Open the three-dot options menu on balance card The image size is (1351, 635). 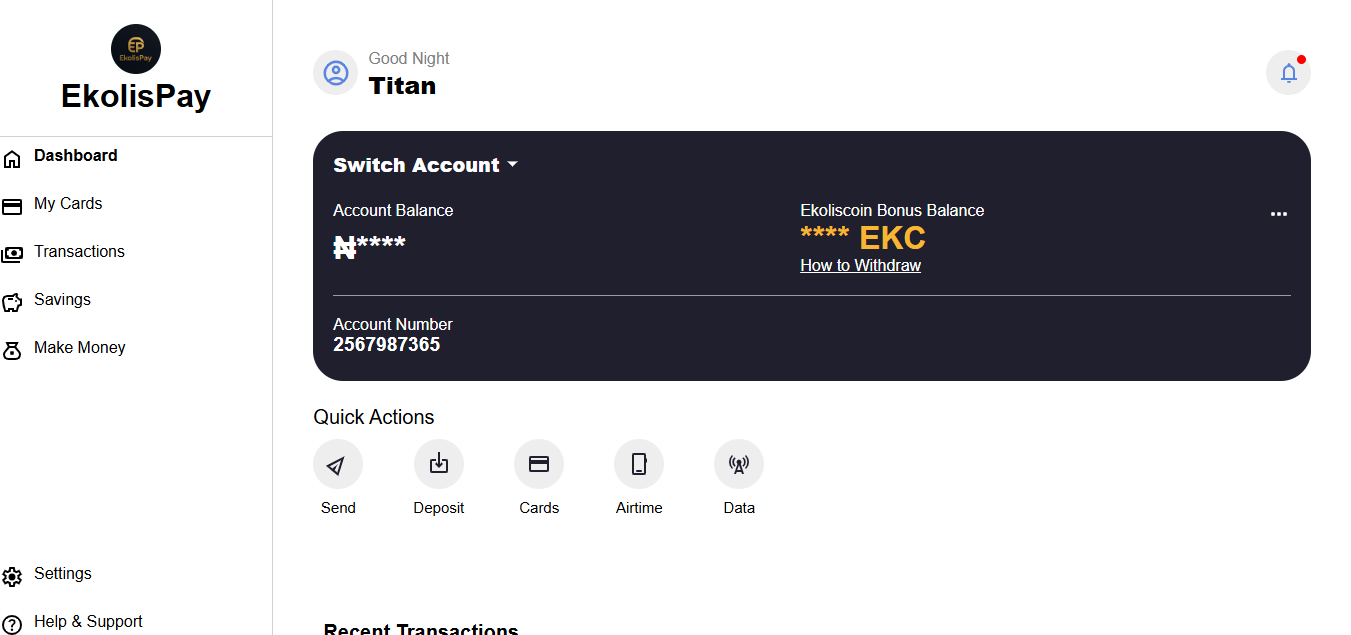pos(1279,213)
